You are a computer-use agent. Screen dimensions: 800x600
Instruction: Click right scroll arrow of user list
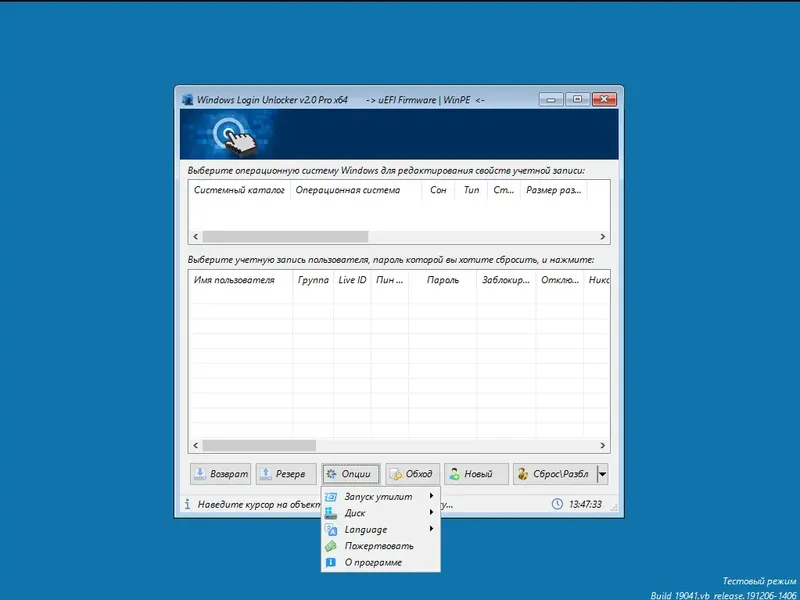603,445
